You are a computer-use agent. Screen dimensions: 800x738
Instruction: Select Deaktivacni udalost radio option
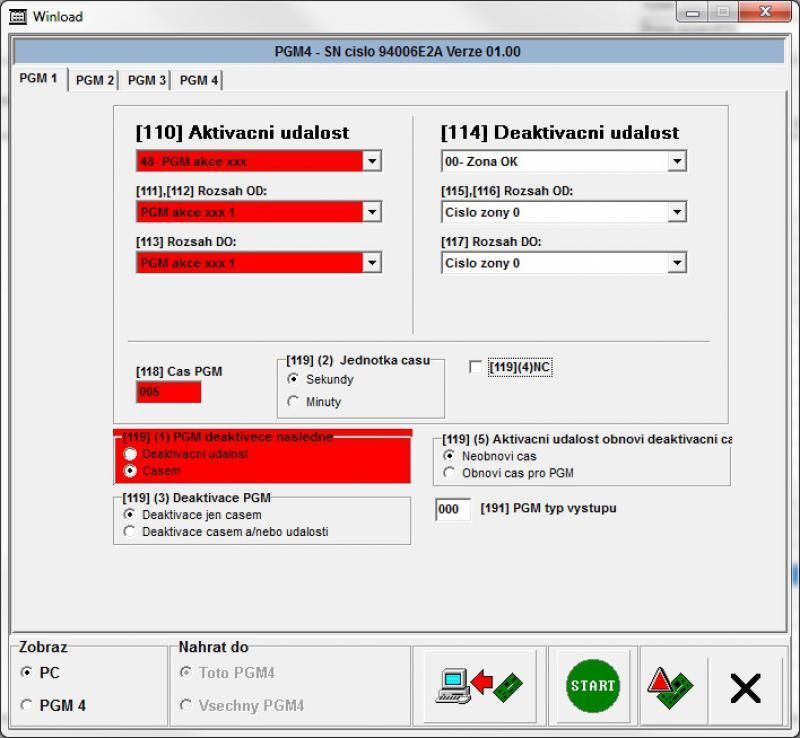pyautogui.click(x=130, y=454)
